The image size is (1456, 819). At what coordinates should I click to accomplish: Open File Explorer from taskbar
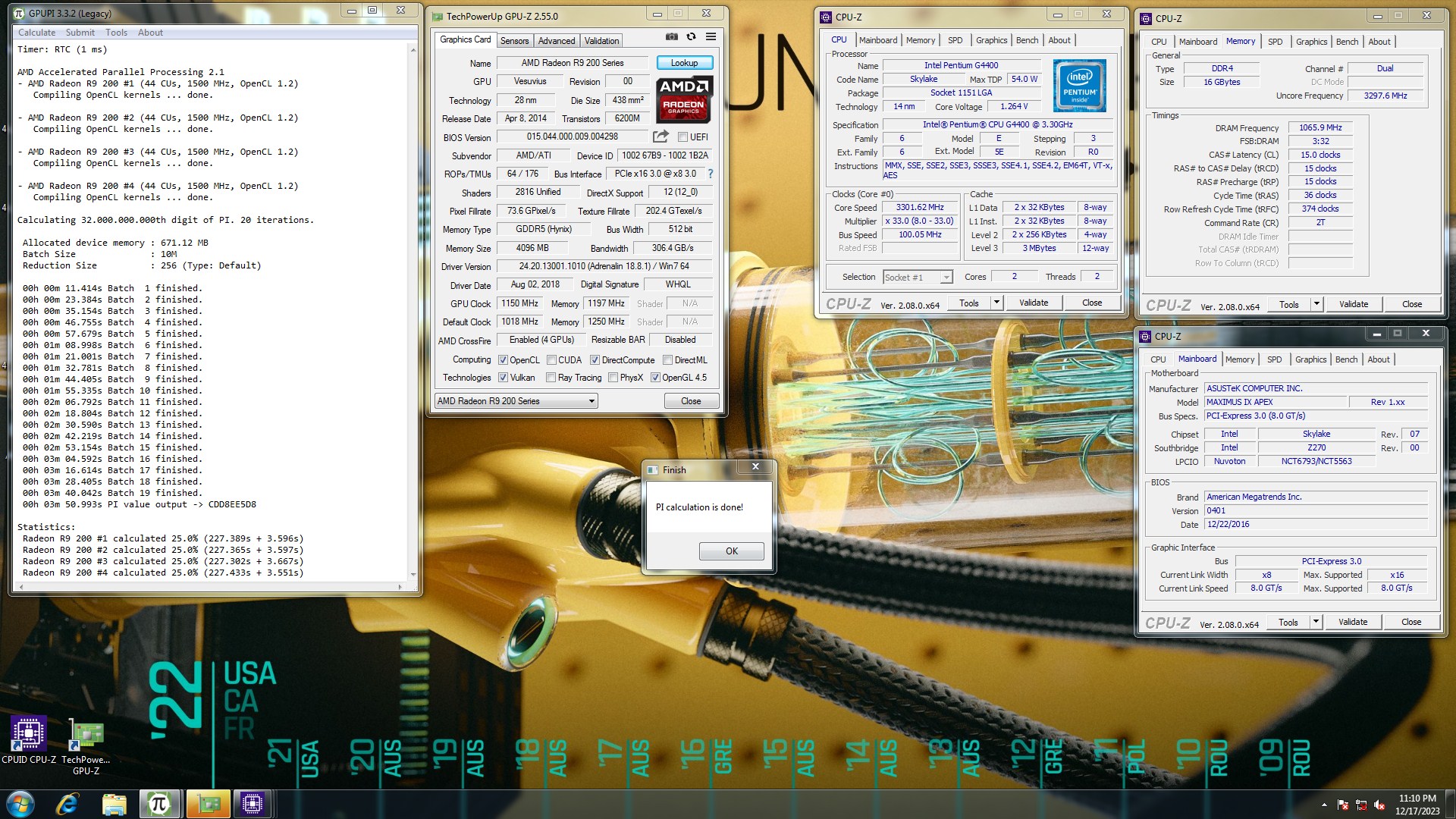[114, 804]
